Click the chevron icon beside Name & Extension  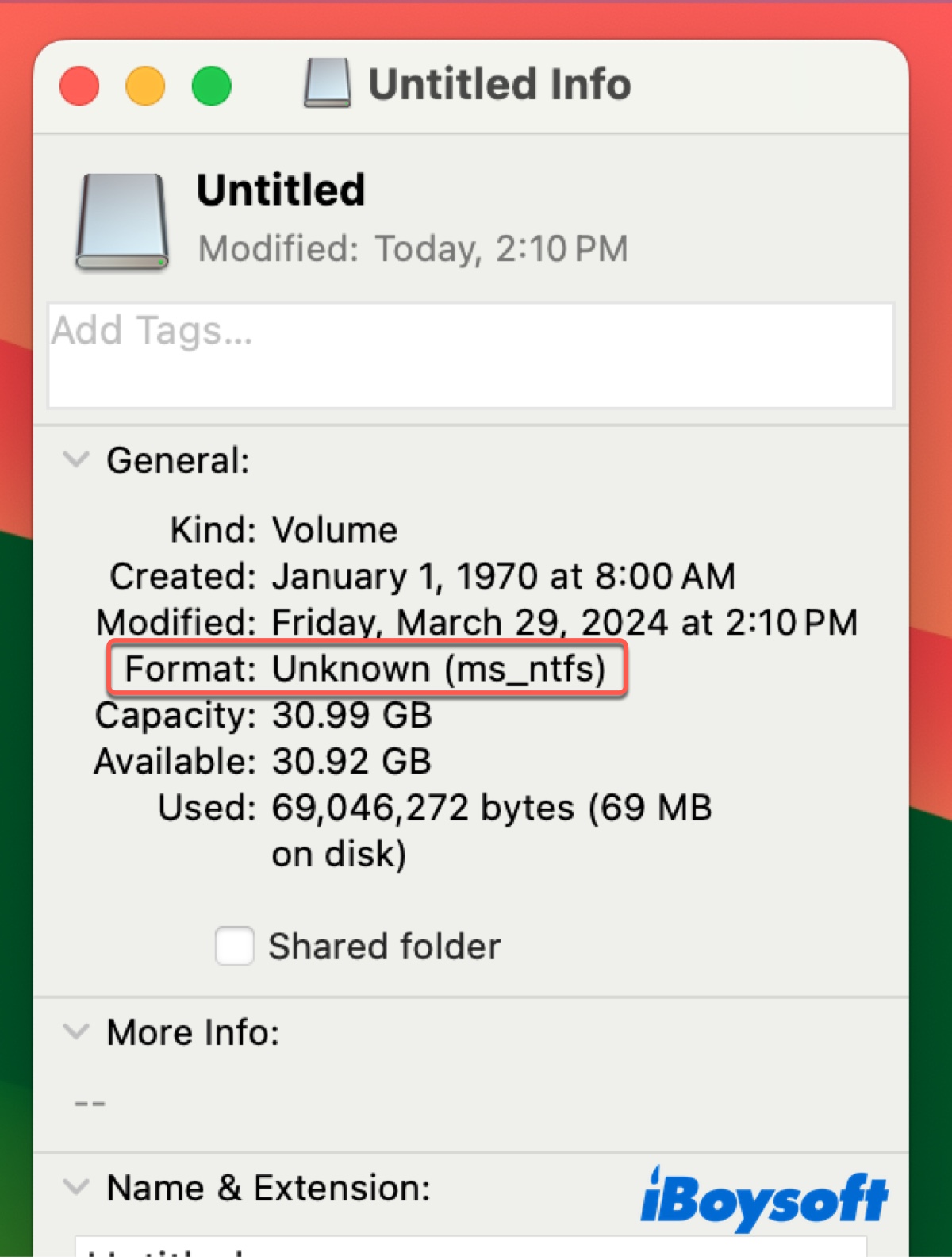[75, 1187]
